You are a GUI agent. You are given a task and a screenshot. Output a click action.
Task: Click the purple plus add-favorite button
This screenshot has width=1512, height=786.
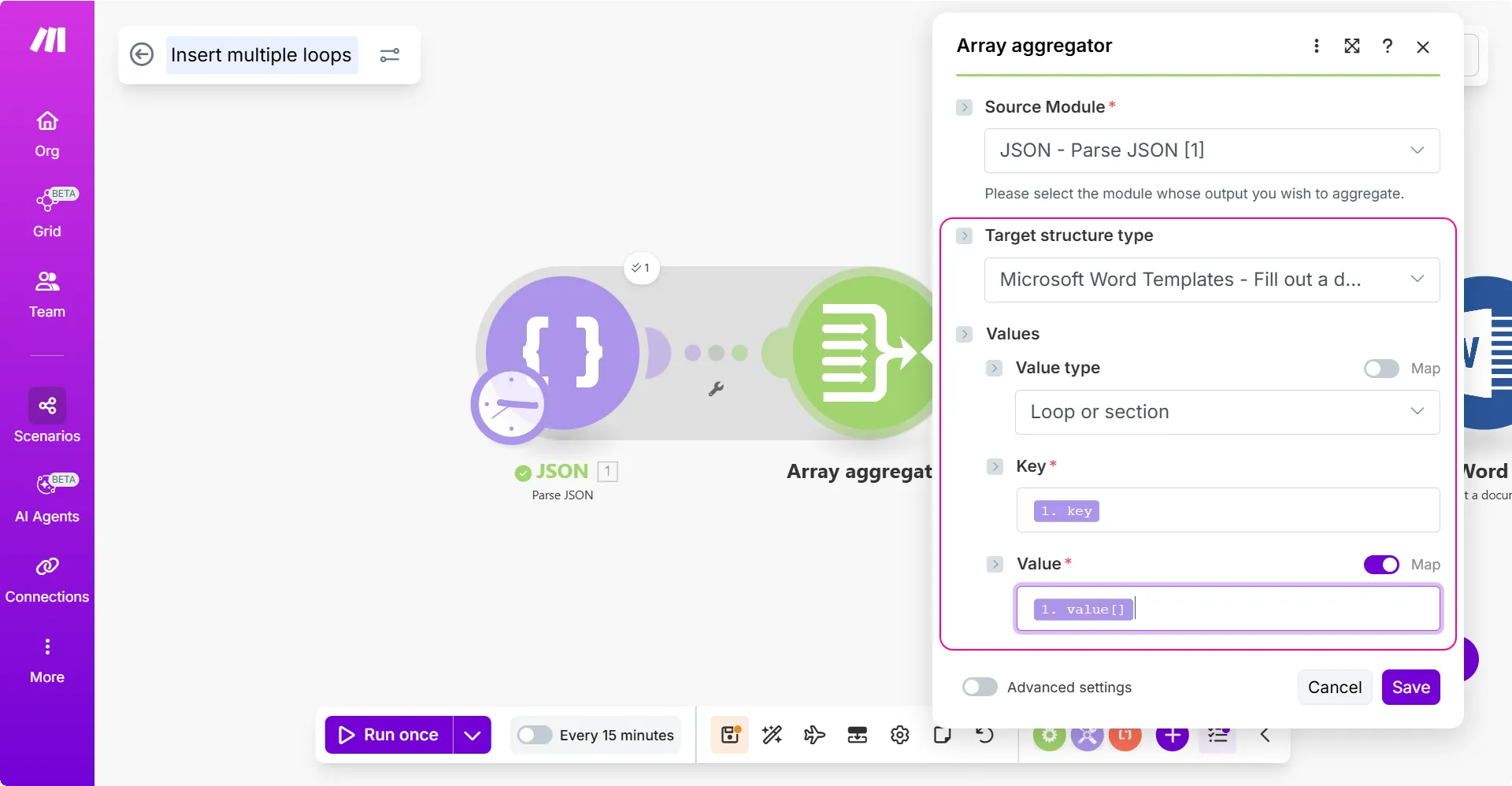1173,736
